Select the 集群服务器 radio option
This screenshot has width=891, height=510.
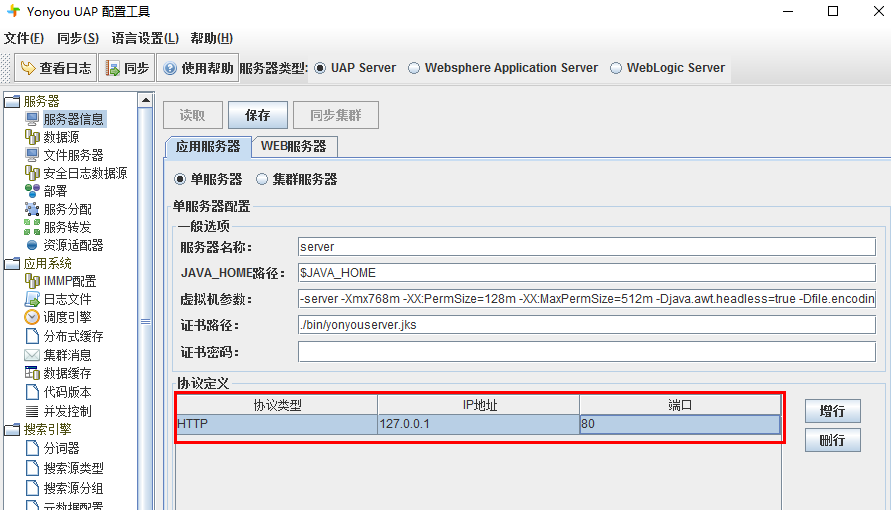click(x=262, y=179)
